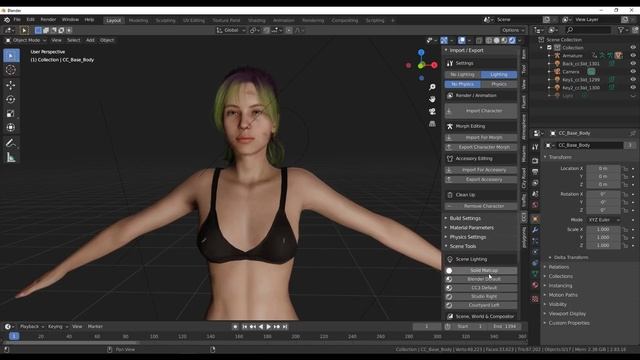640x360 pixels.
Task: Select the Annotate tool
Action: (x=11, y=143)
